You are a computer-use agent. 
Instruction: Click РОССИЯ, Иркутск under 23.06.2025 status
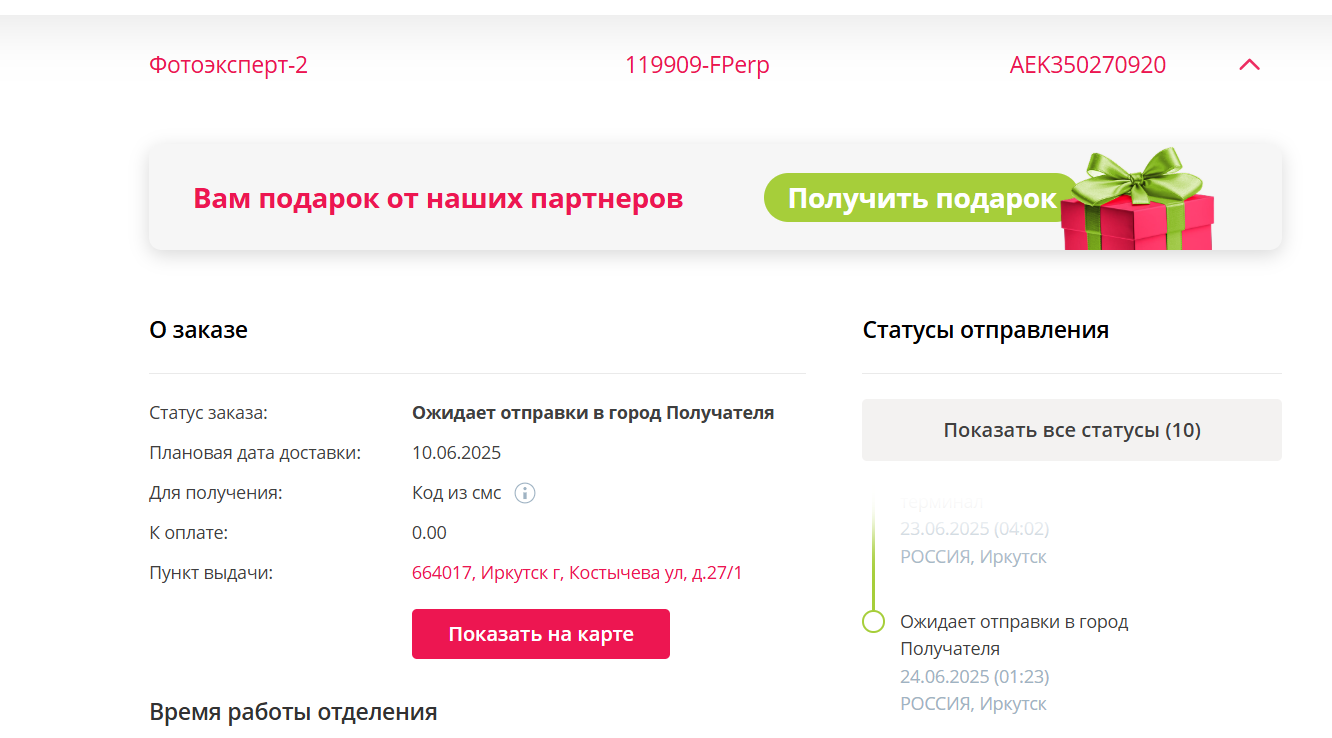pos(973,556)
